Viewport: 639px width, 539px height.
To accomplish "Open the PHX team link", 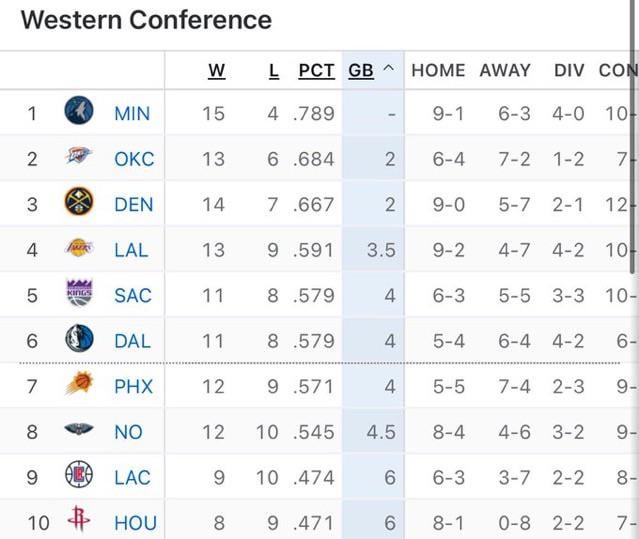I will pyautogui.click(x=133, y=386).
